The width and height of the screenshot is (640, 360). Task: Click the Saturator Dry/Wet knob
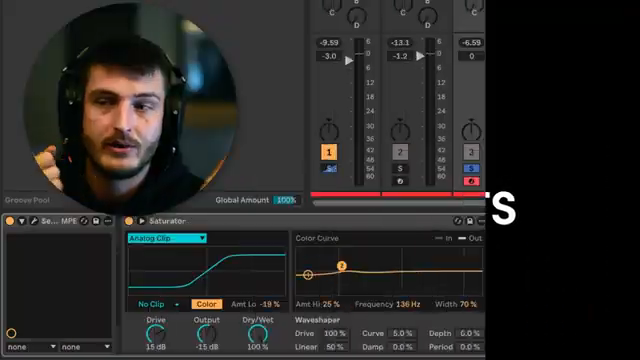tap(258, 334)
